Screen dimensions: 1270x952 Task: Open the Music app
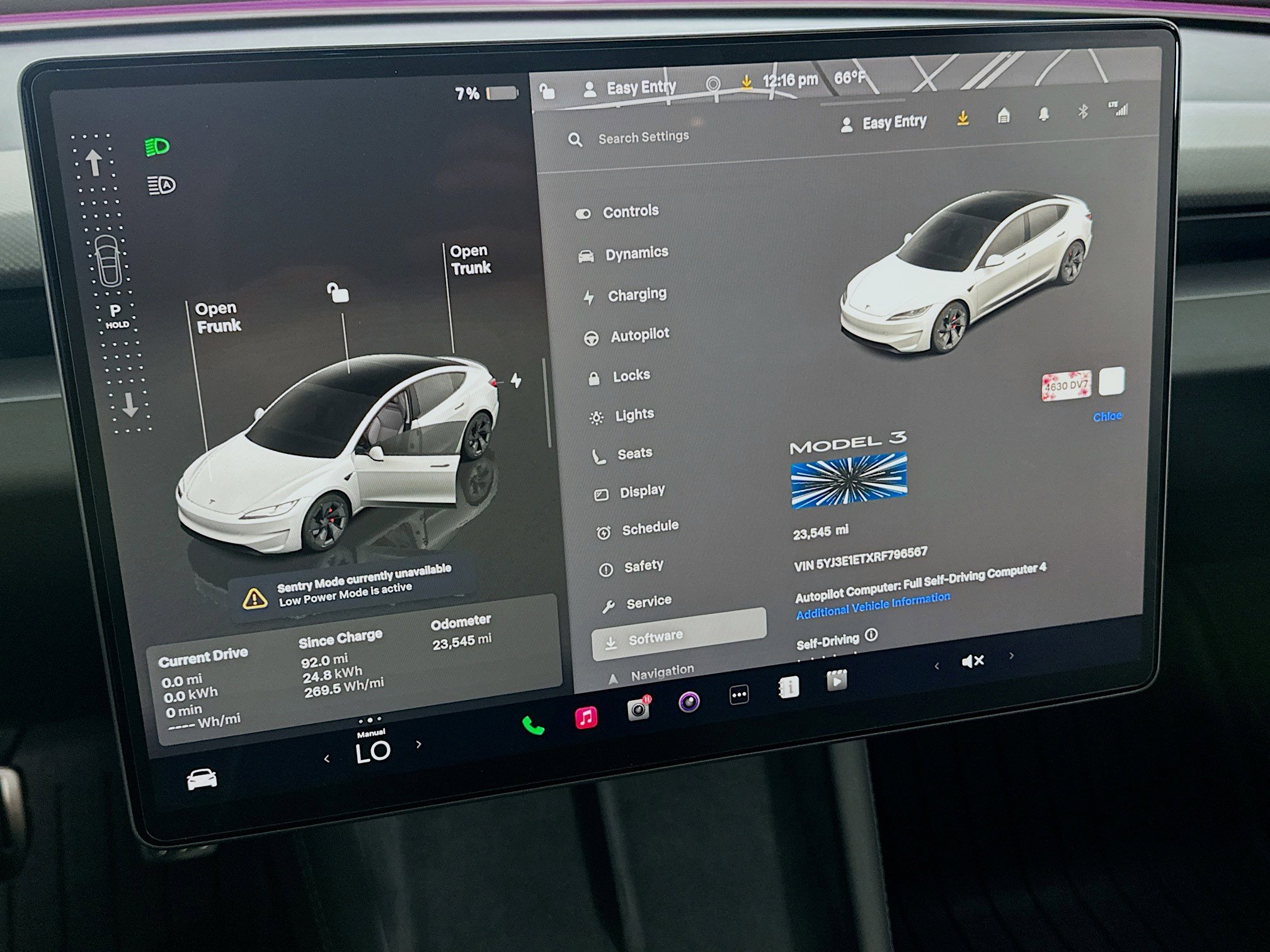586,717
